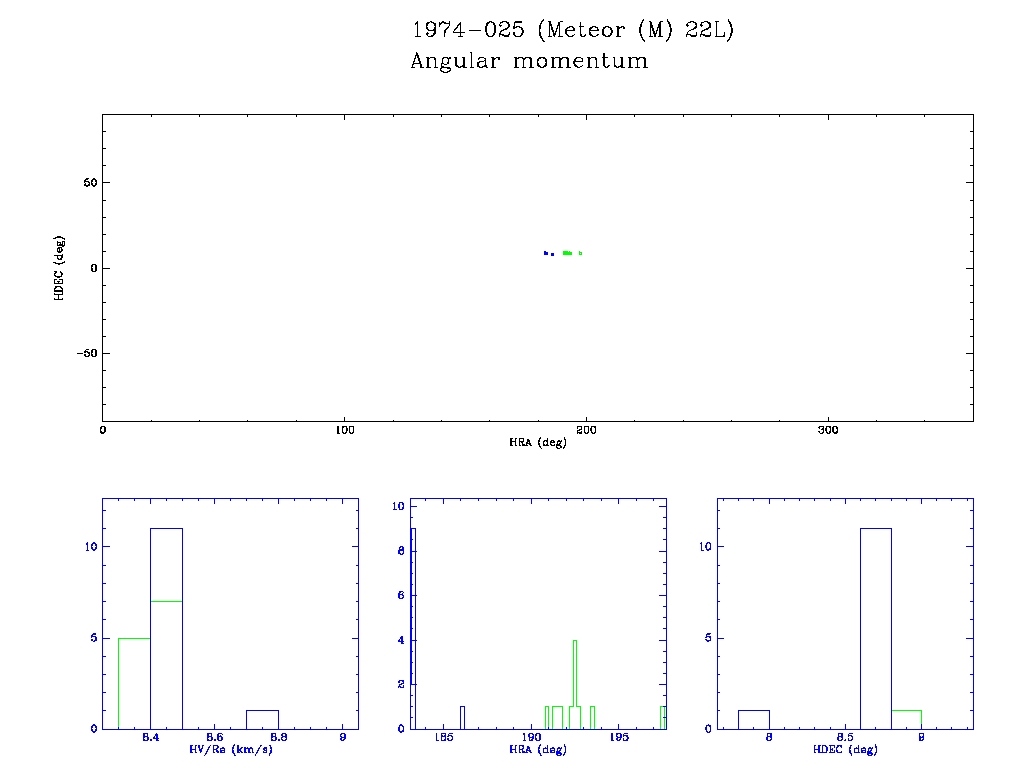Screen dimensions: 1024x768
Task: Click the small blue bar left of 8 in the HDEC histogram
Action: click(x=753, y=719)
